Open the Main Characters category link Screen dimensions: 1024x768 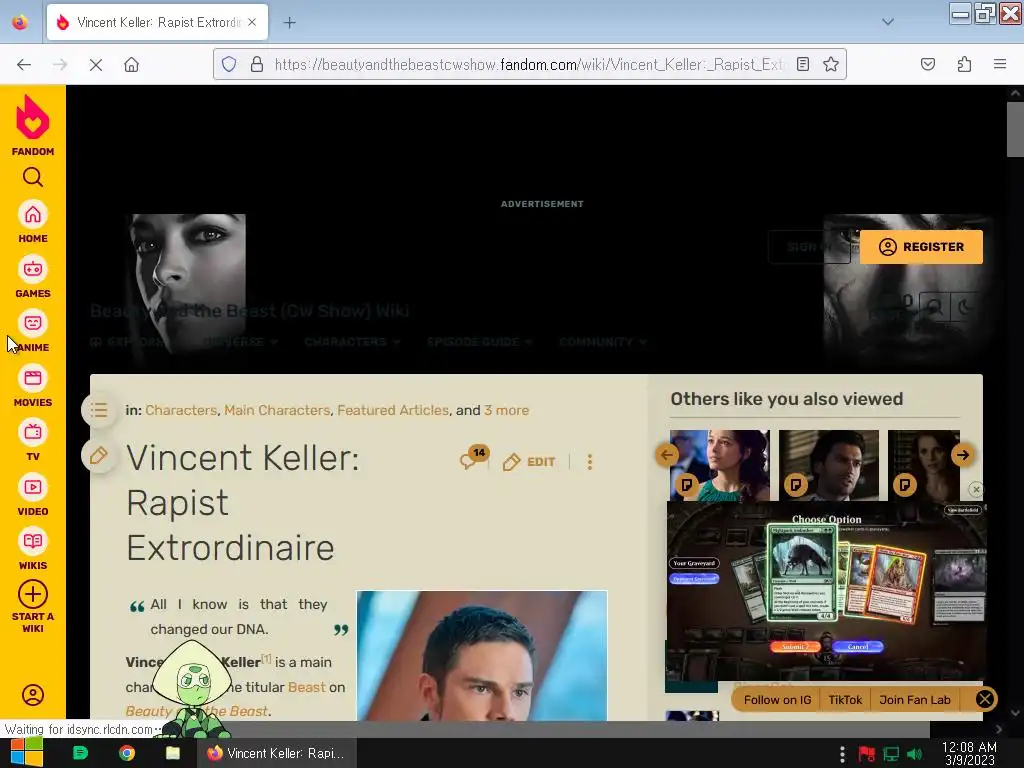pos(277,410)
